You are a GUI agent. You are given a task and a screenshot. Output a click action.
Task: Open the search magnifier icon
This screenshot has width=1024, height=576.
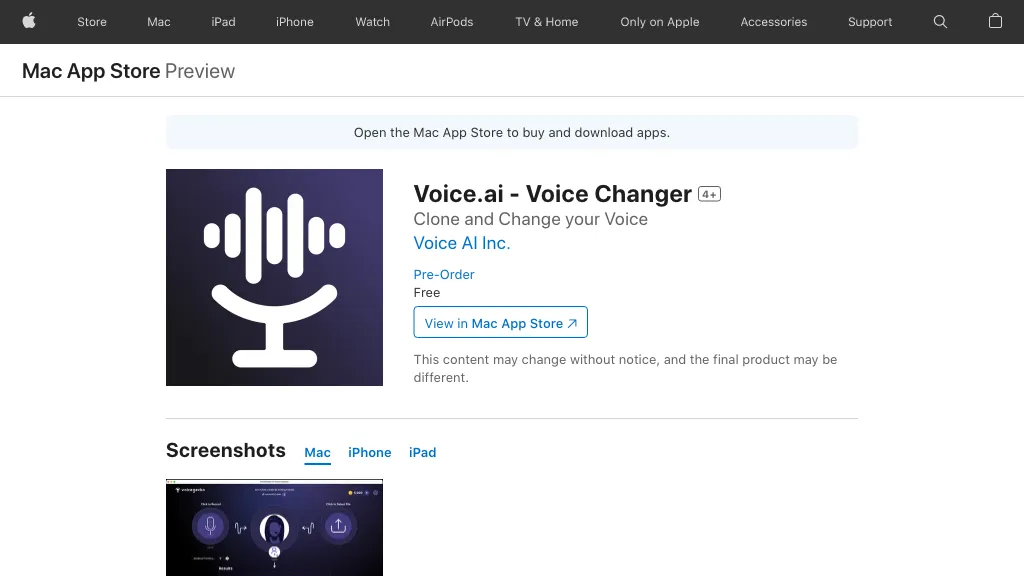click(x=940, y=22)
